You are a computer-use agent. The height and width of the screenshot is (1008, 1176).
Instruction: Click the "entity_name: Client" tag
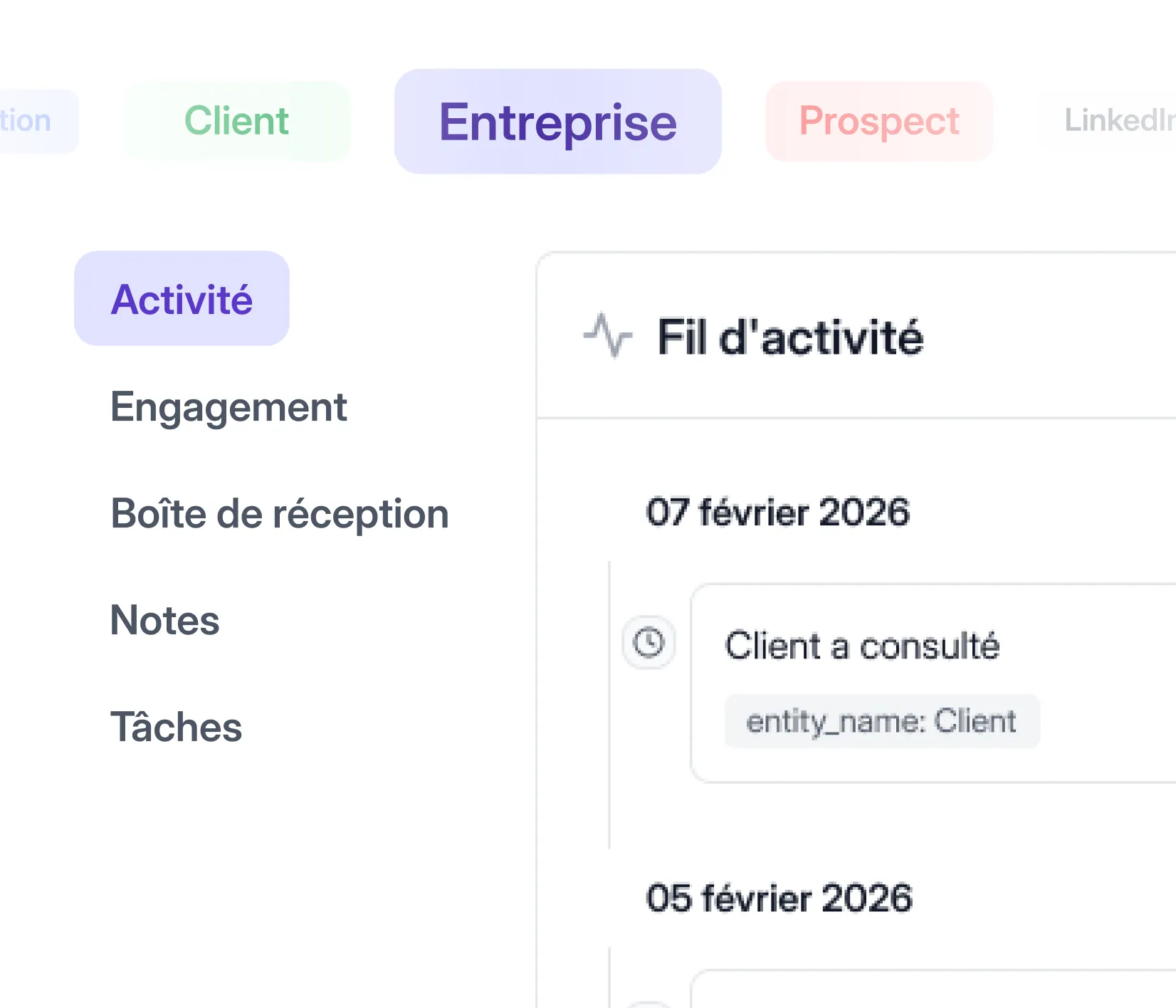(x=881, y=721)
